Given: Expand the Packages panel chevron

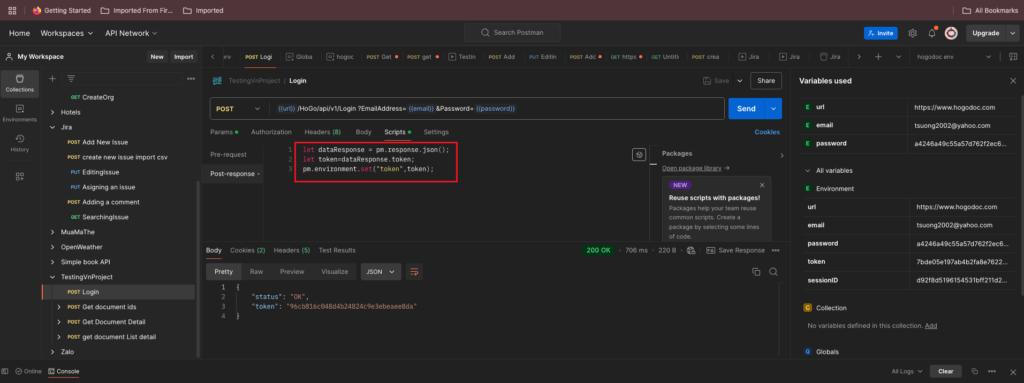Looking at the screenshot, I should click(x=782, y=156).
